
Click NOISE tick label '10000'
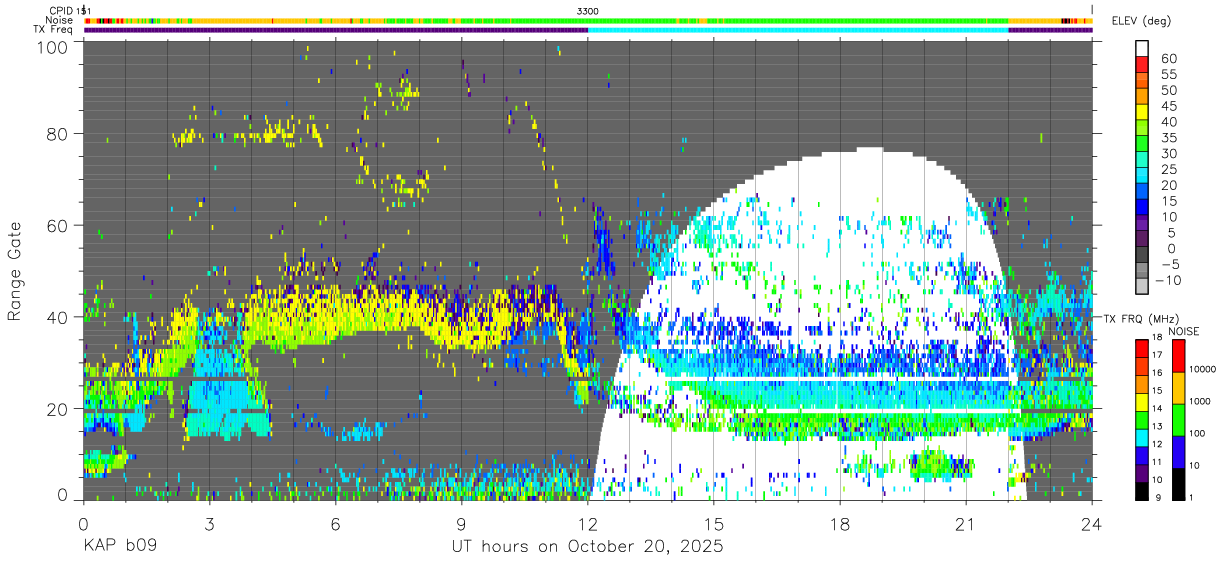coord(1203,369)
